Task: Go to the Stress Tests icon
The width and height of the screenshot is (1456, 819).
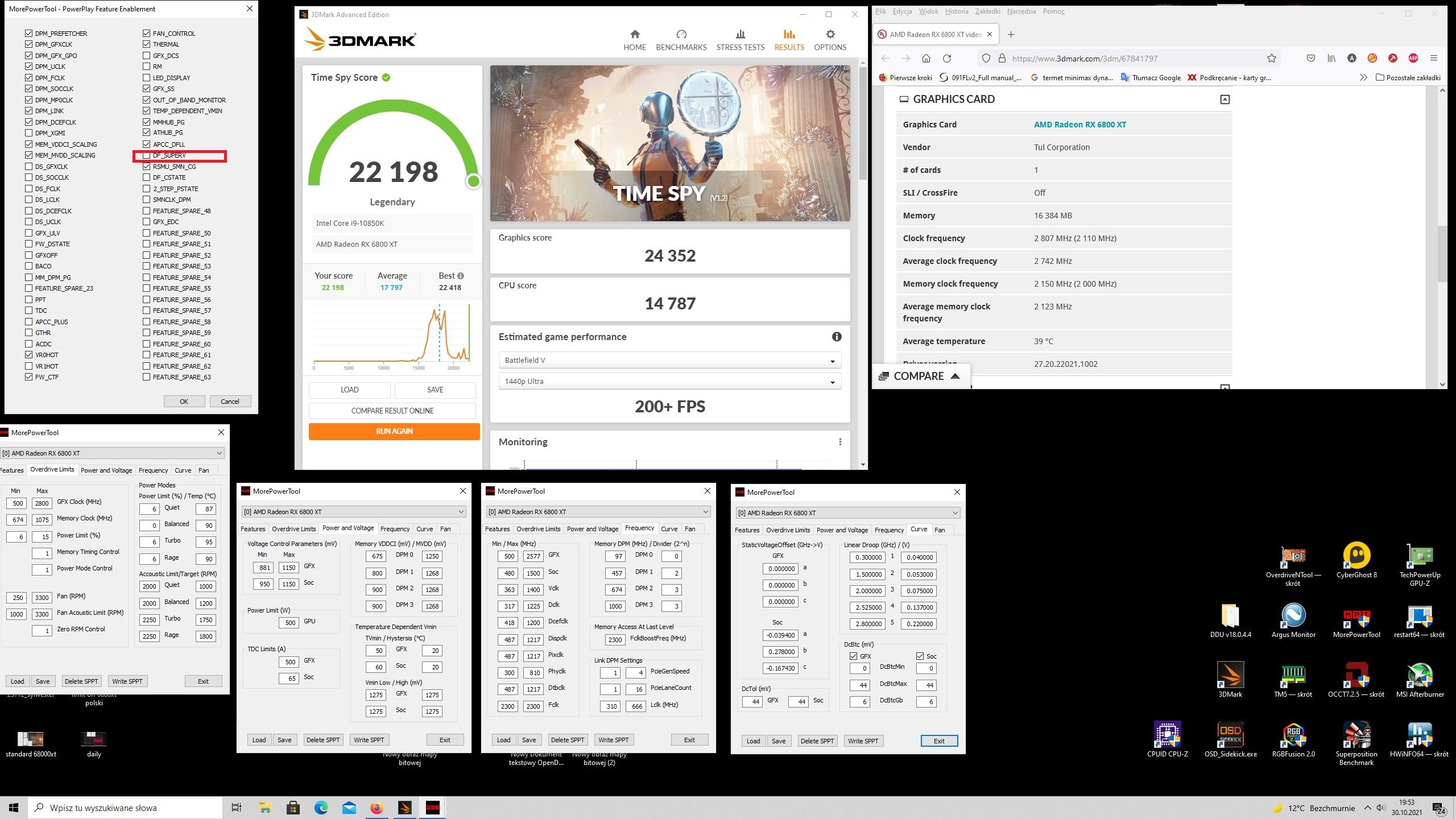Action: pos(740,35)
